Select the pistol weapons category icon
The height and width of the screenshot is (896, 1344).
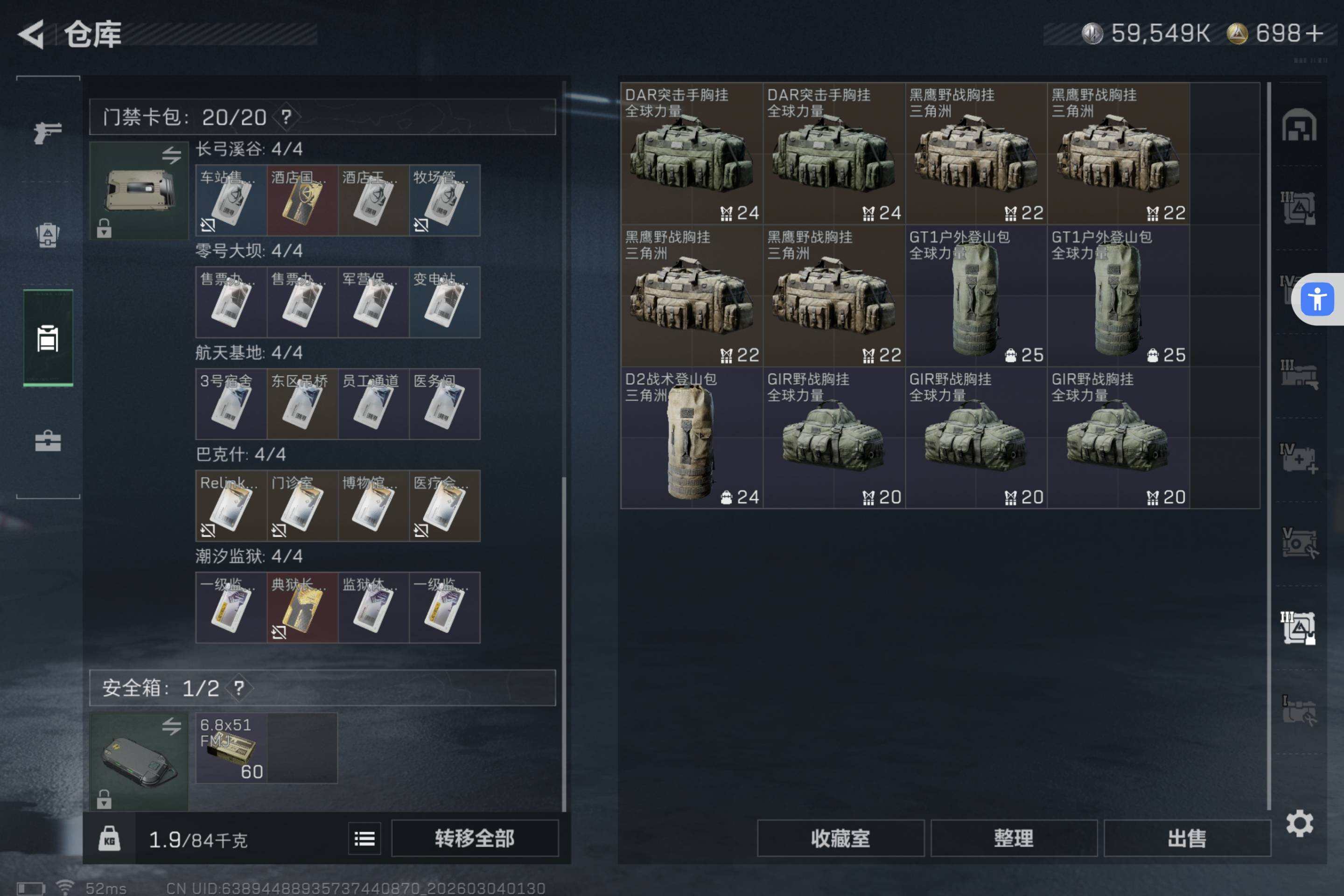48,133
